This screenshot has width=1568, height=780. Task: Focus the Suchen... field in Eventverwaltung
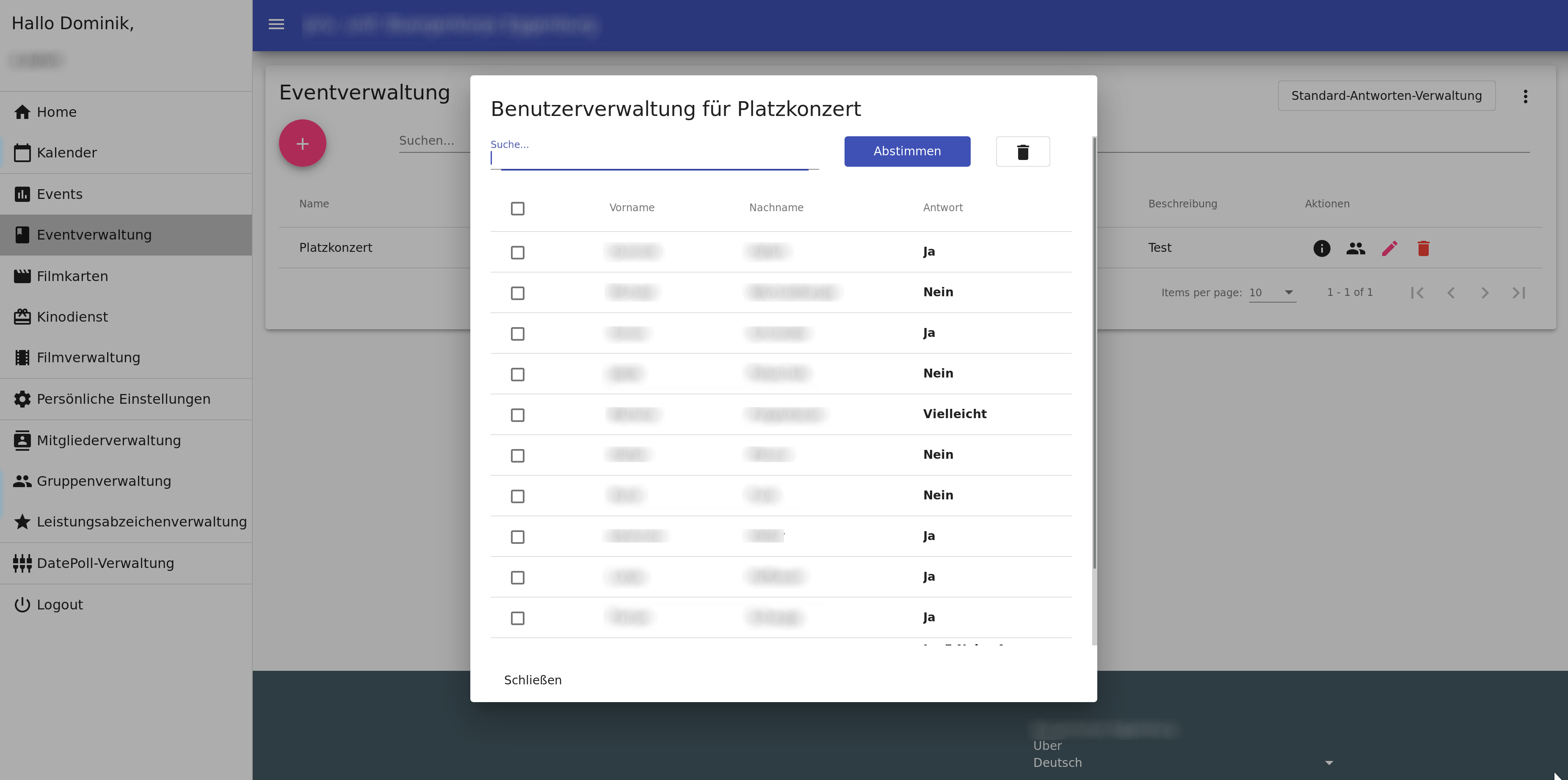click(435, 141)
